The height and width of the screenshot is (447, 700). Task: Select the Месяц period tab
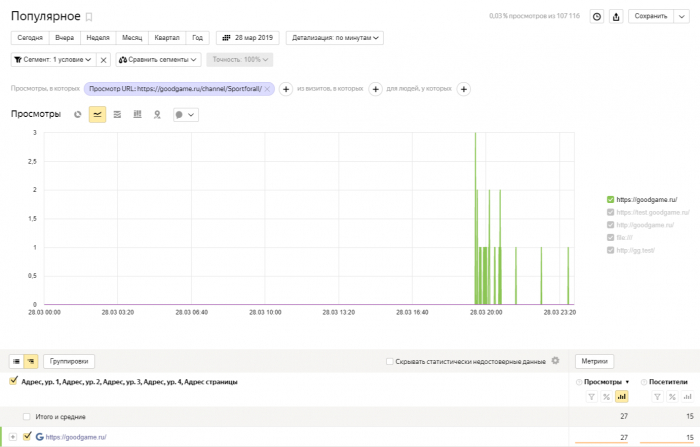click(x=132, y=38)
